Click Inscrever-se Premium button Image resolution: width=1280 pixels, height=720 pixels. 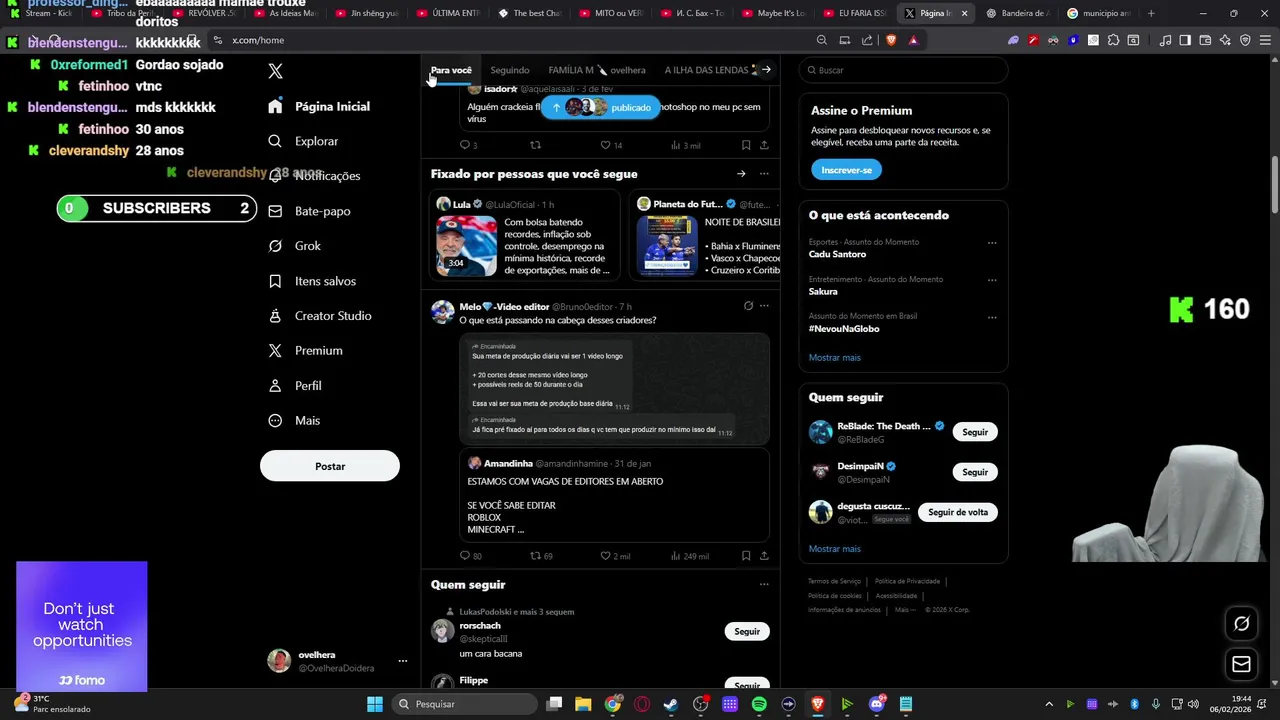[x=846, y=170]
